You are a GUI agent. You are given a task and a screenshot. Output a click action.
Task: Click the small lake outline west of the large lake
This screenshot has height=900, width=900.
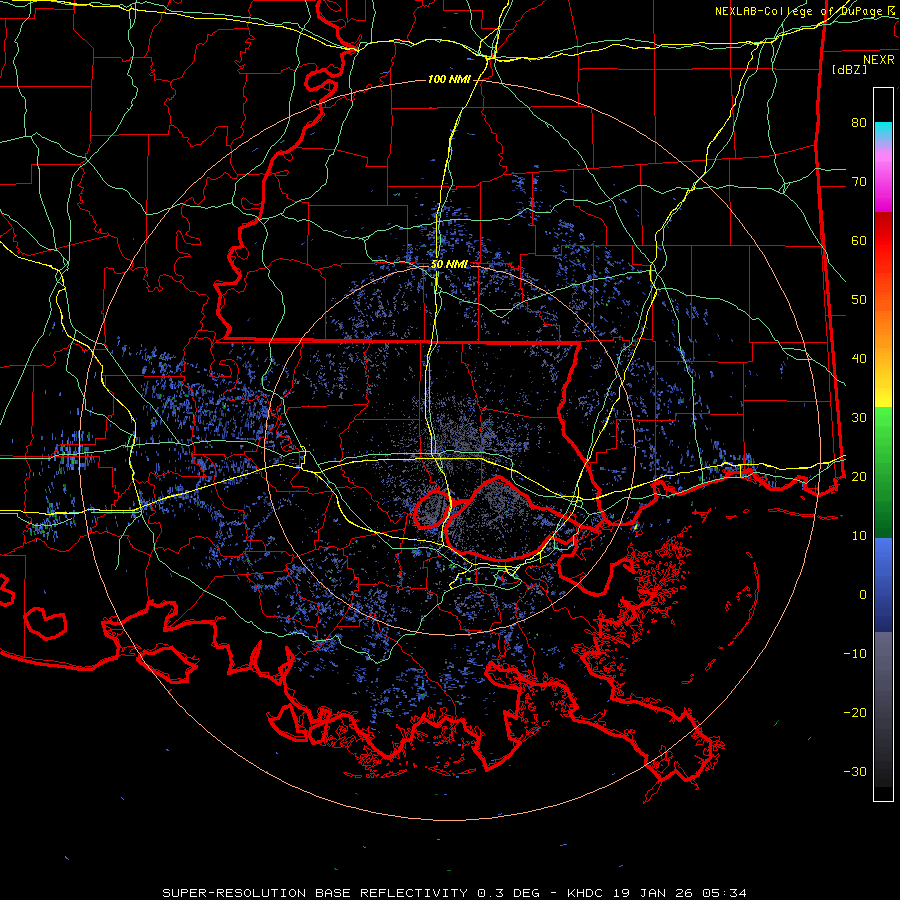[x=432, y=509]
